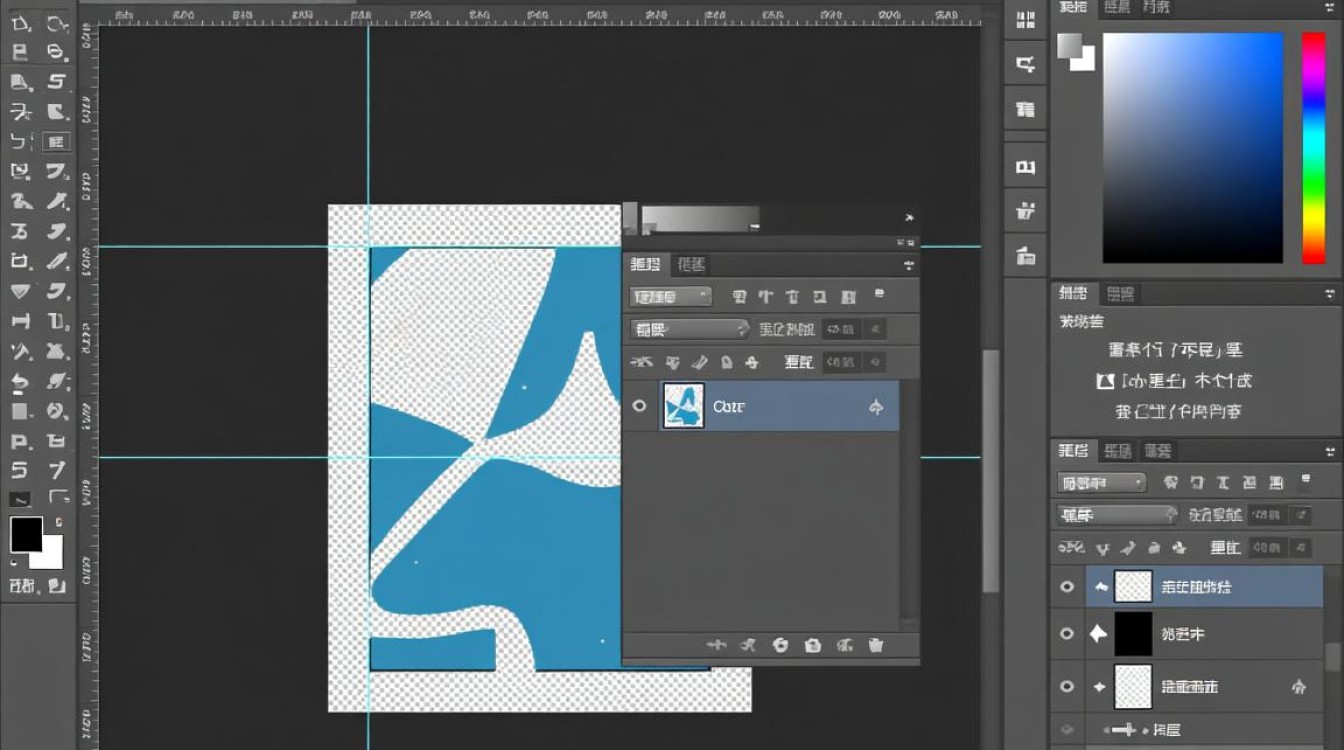Open blend mode dropdown in docked layers panel
The image size is (1344, 750).
coord(1118,515)
